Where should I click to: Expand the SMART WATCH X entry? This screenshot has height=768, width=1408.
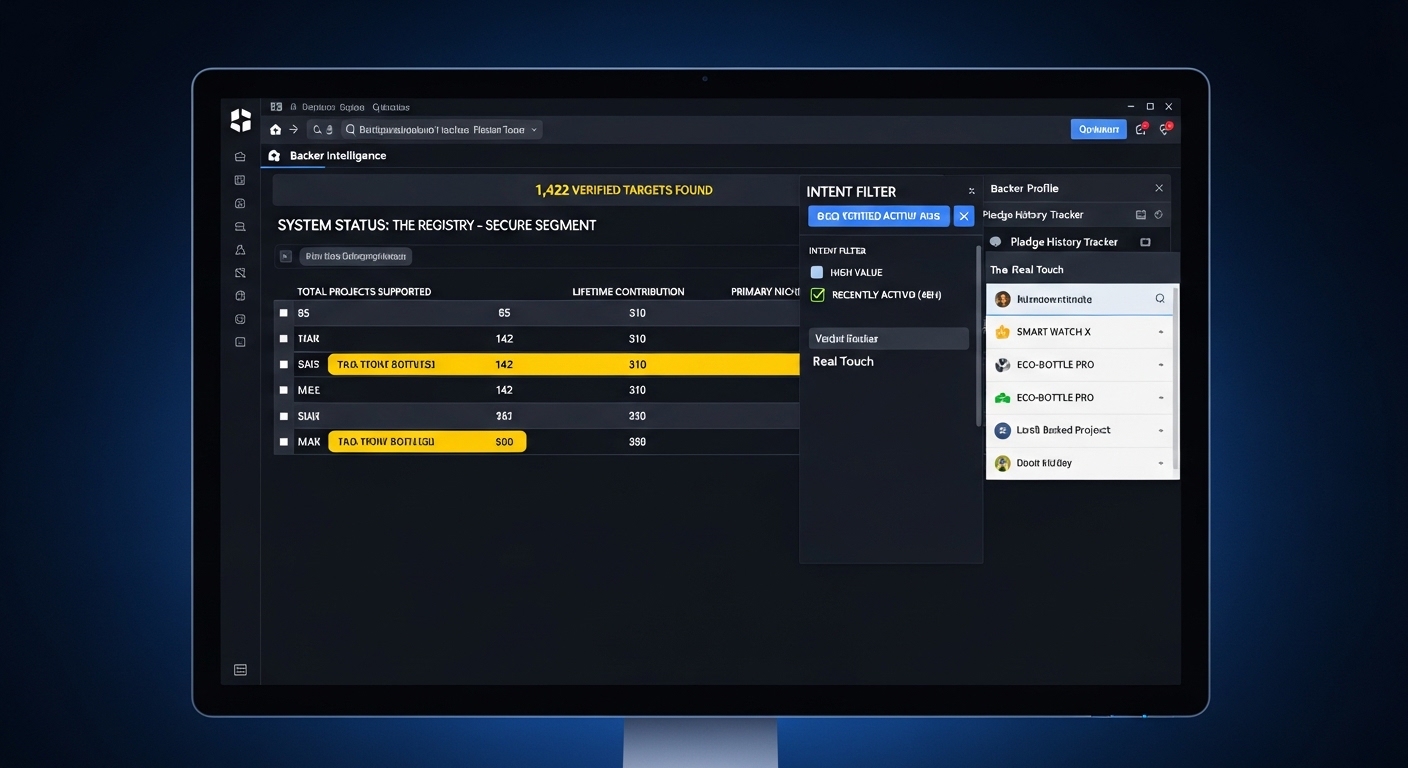pos(1160,331)
